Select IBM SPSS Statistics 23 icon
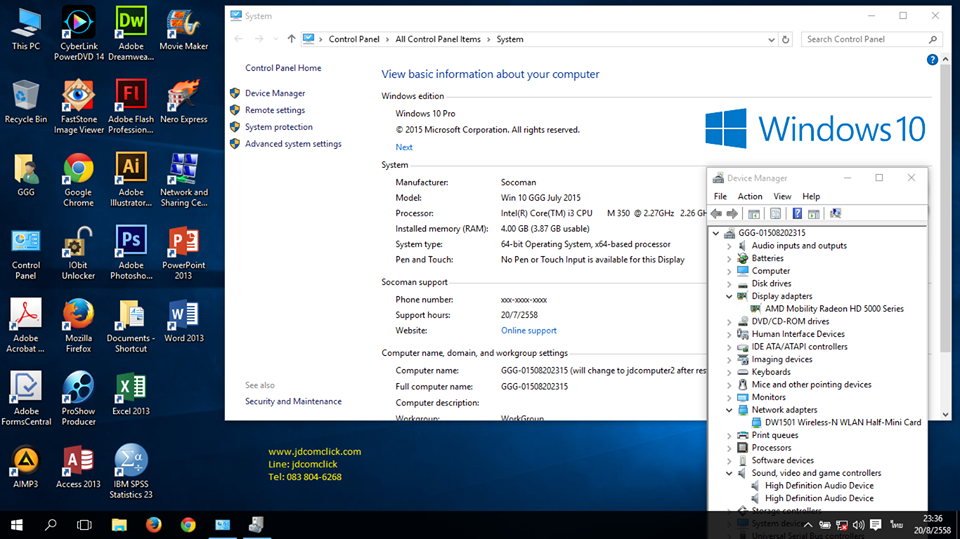This screenshot has width=960, height=539. [131, 471]
